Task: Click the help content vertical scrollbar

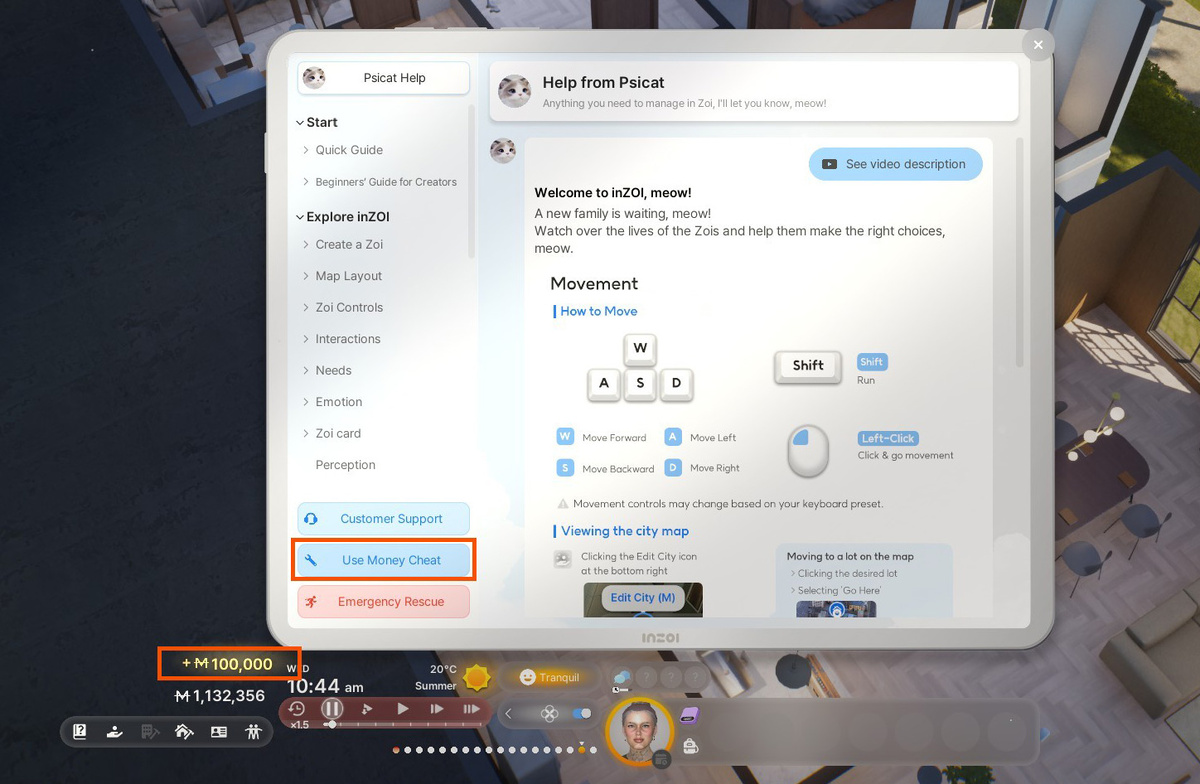Action: click(x=1019, y=250)
